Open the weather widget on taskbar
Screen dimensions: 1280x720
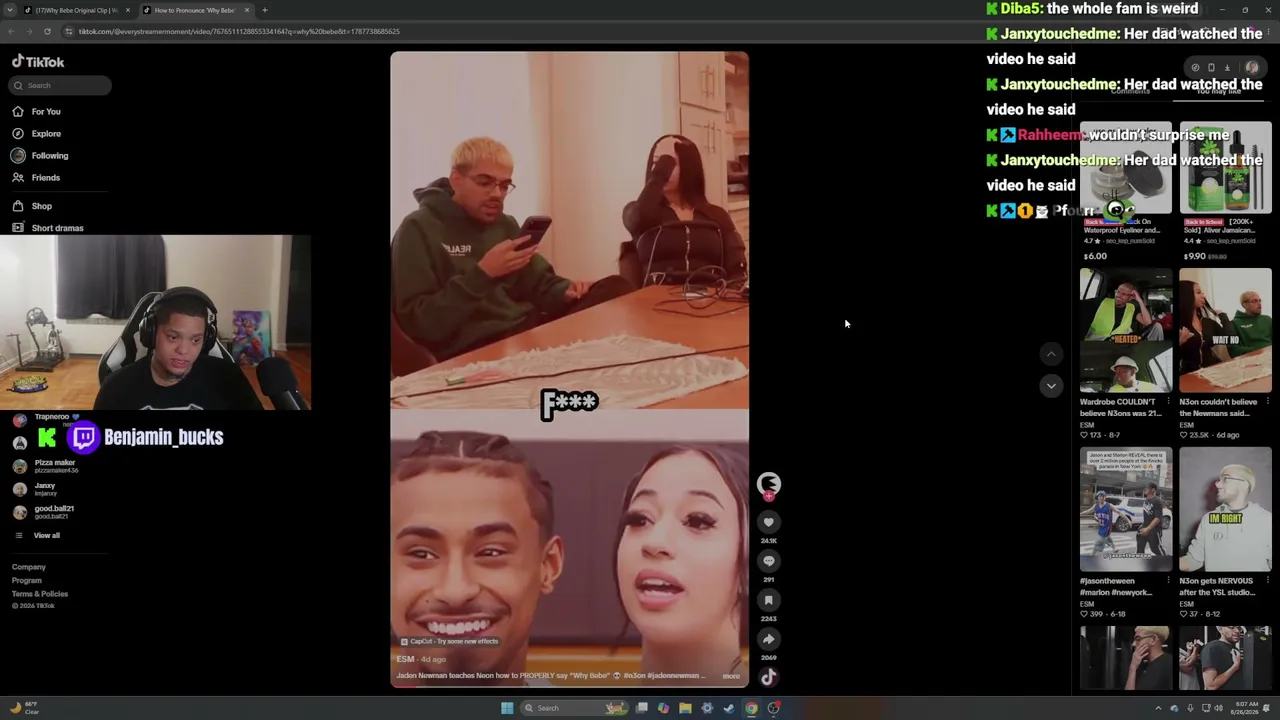click(23, 708)
